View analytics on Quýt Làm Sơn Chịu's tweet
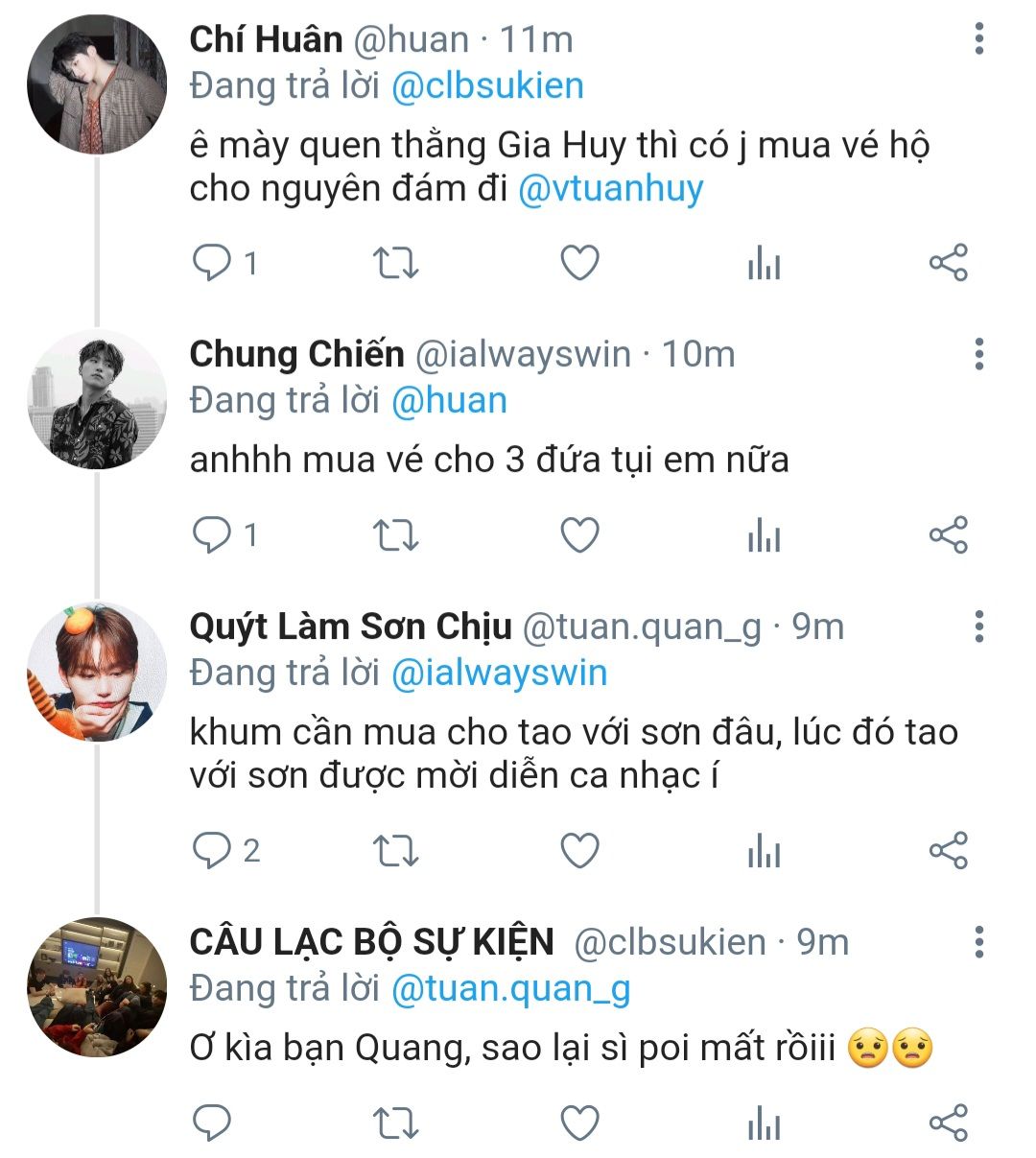 pyautogui.click(x=765, y=850)
